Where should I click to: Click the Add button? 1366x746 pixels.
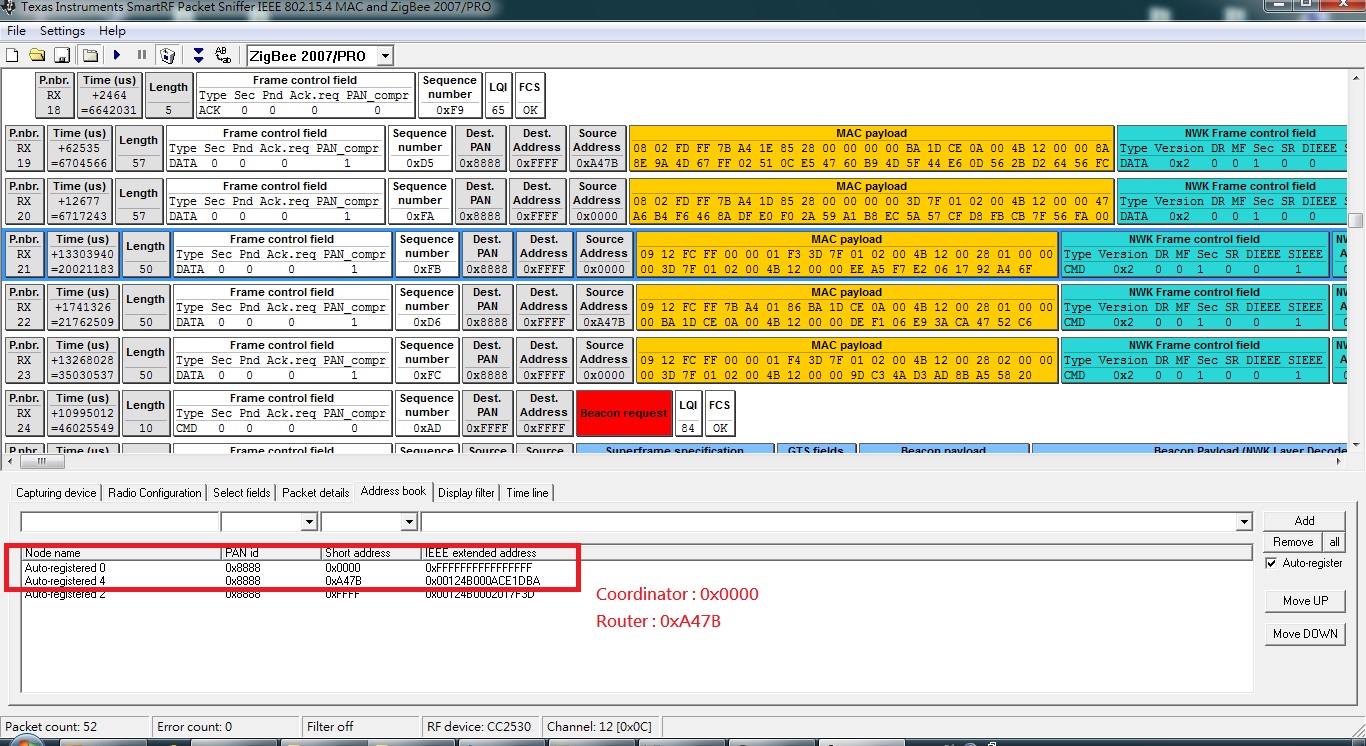(1304, 521)
